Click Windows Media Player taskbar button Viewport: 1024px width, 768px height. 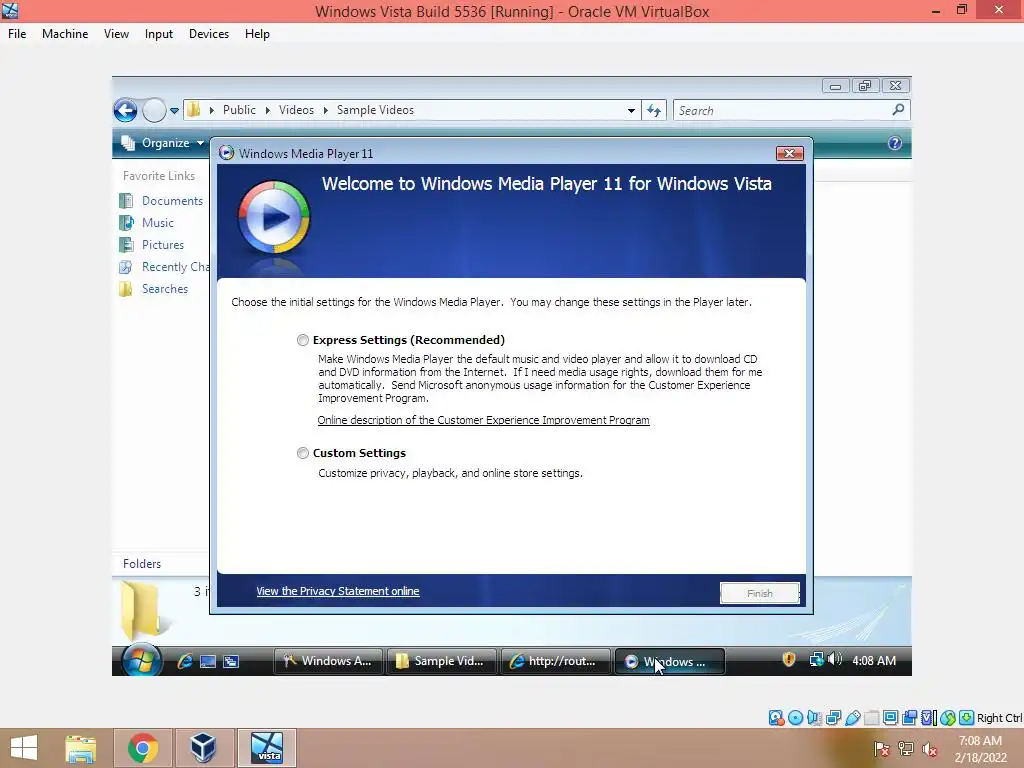coord(669,661)
